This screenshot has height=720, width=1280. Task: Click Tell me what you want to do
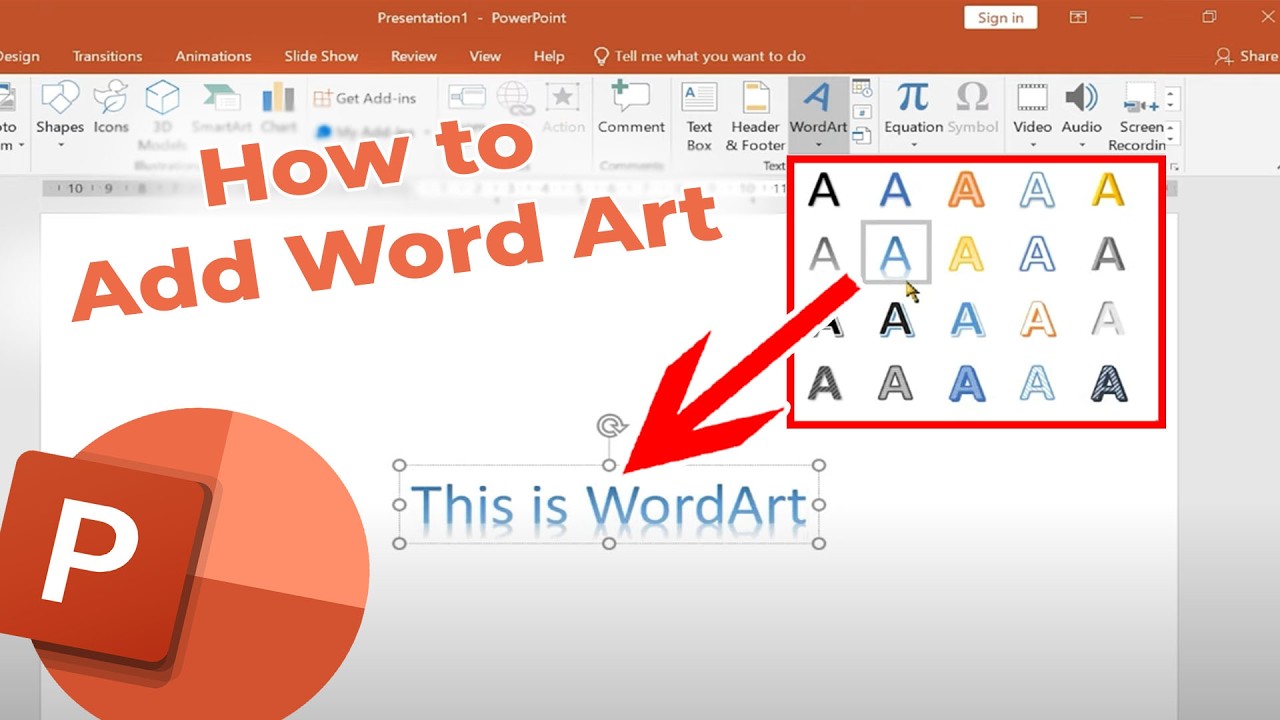pyautogui.click(x=699, y=56)
